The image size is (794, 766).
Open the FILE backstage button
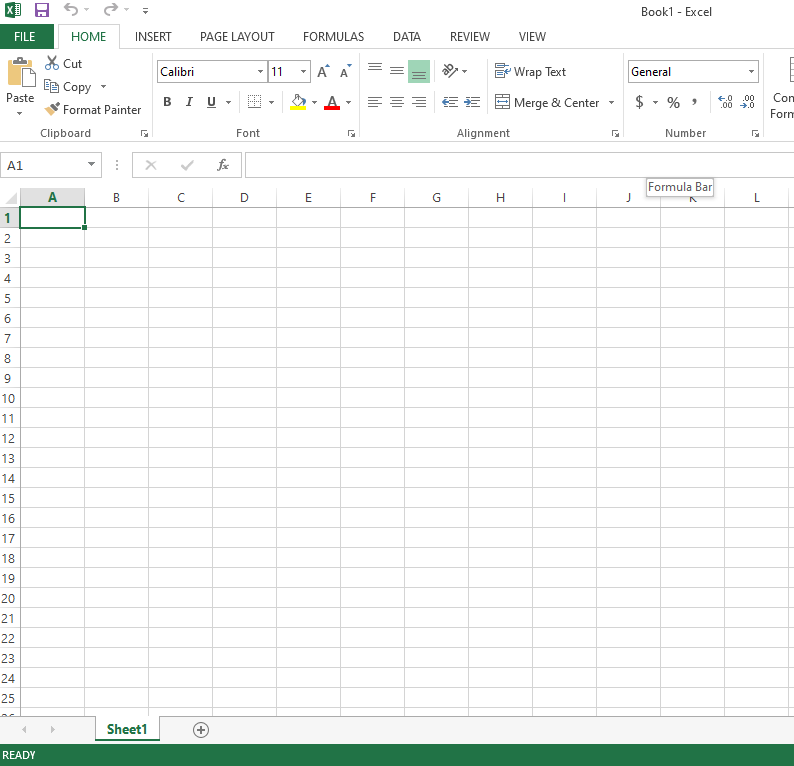tap(25, 37)
